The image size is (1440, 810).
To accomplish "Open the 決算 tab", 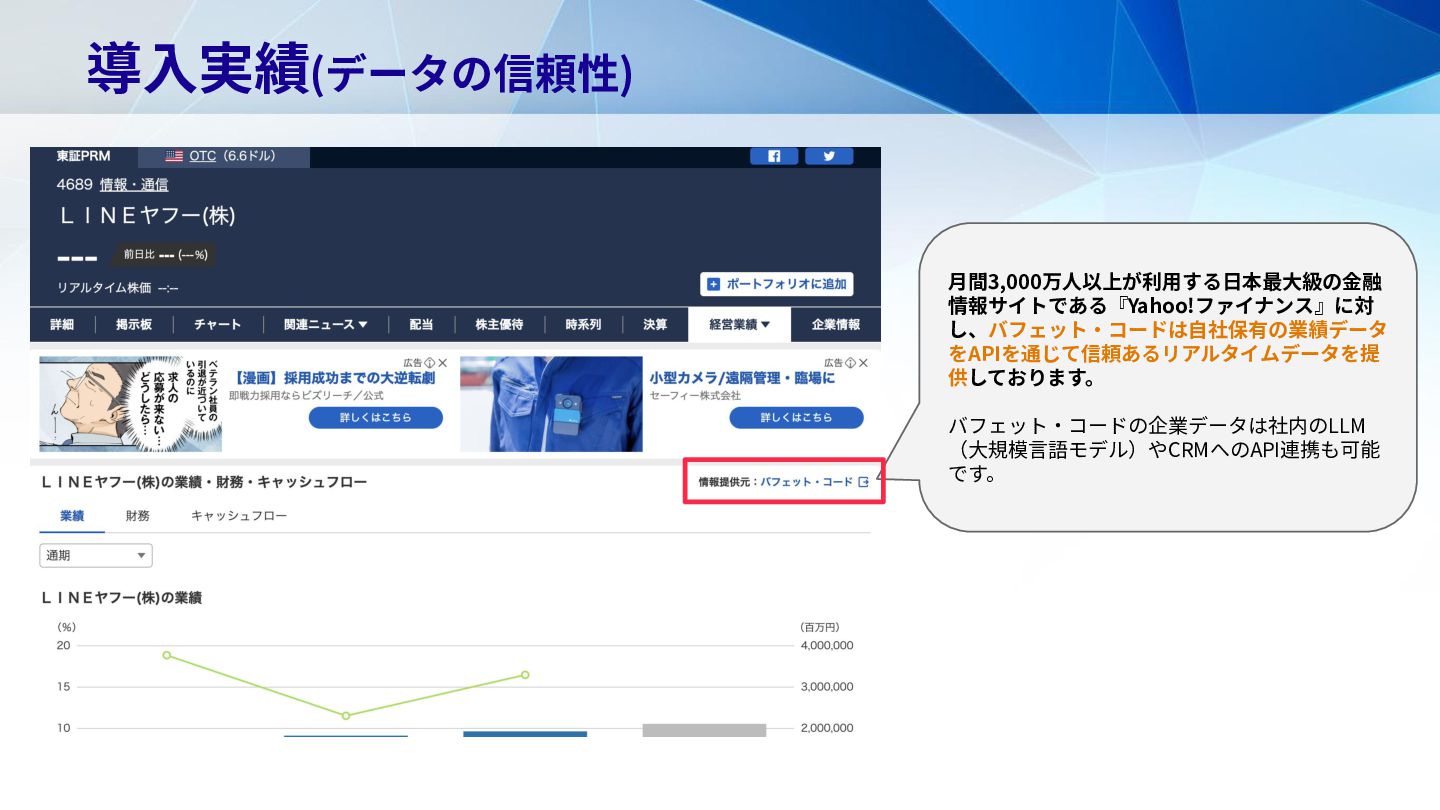I will (x=655, y=325).
